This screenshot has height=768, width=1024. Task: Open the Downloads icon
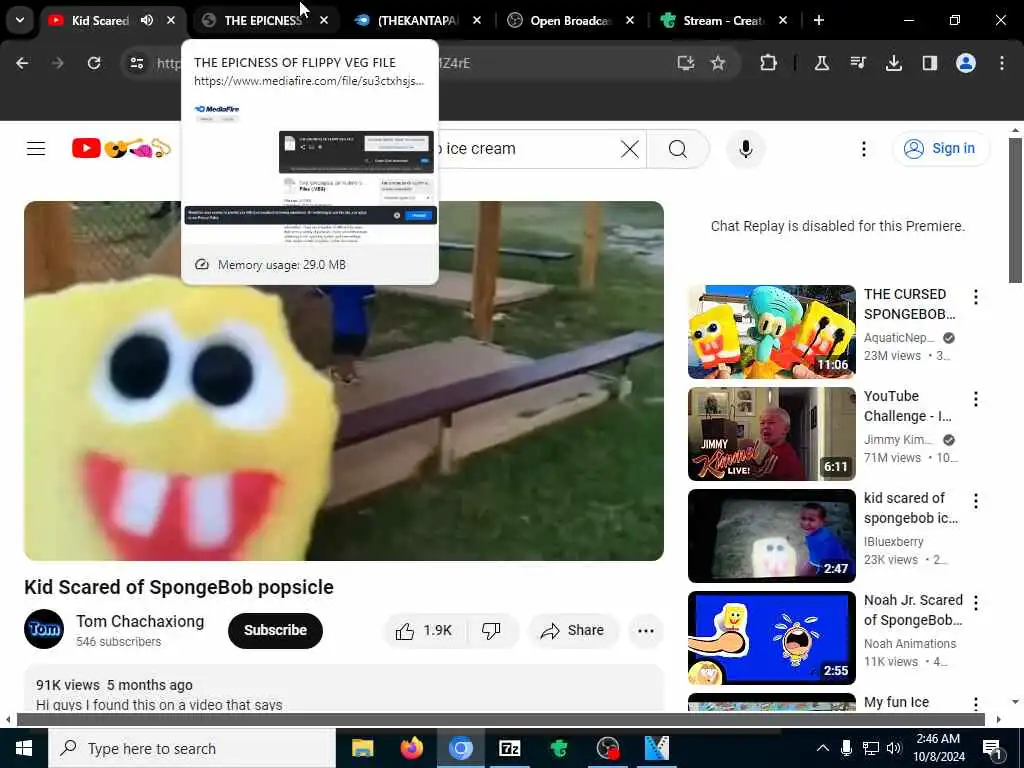(x=893, y=63)
